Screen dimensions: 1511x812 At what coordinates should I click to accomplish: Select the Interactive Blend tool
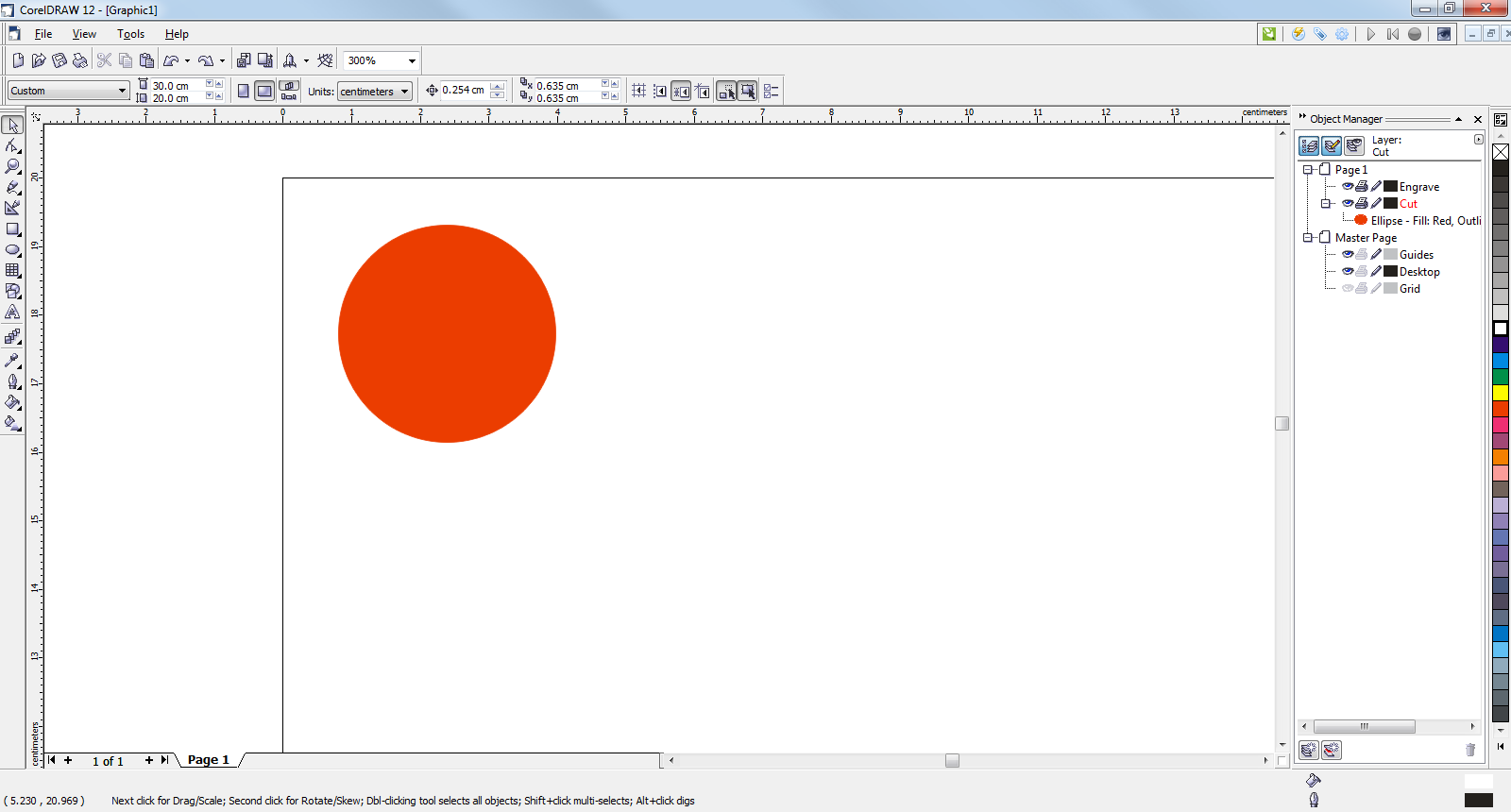12,336
